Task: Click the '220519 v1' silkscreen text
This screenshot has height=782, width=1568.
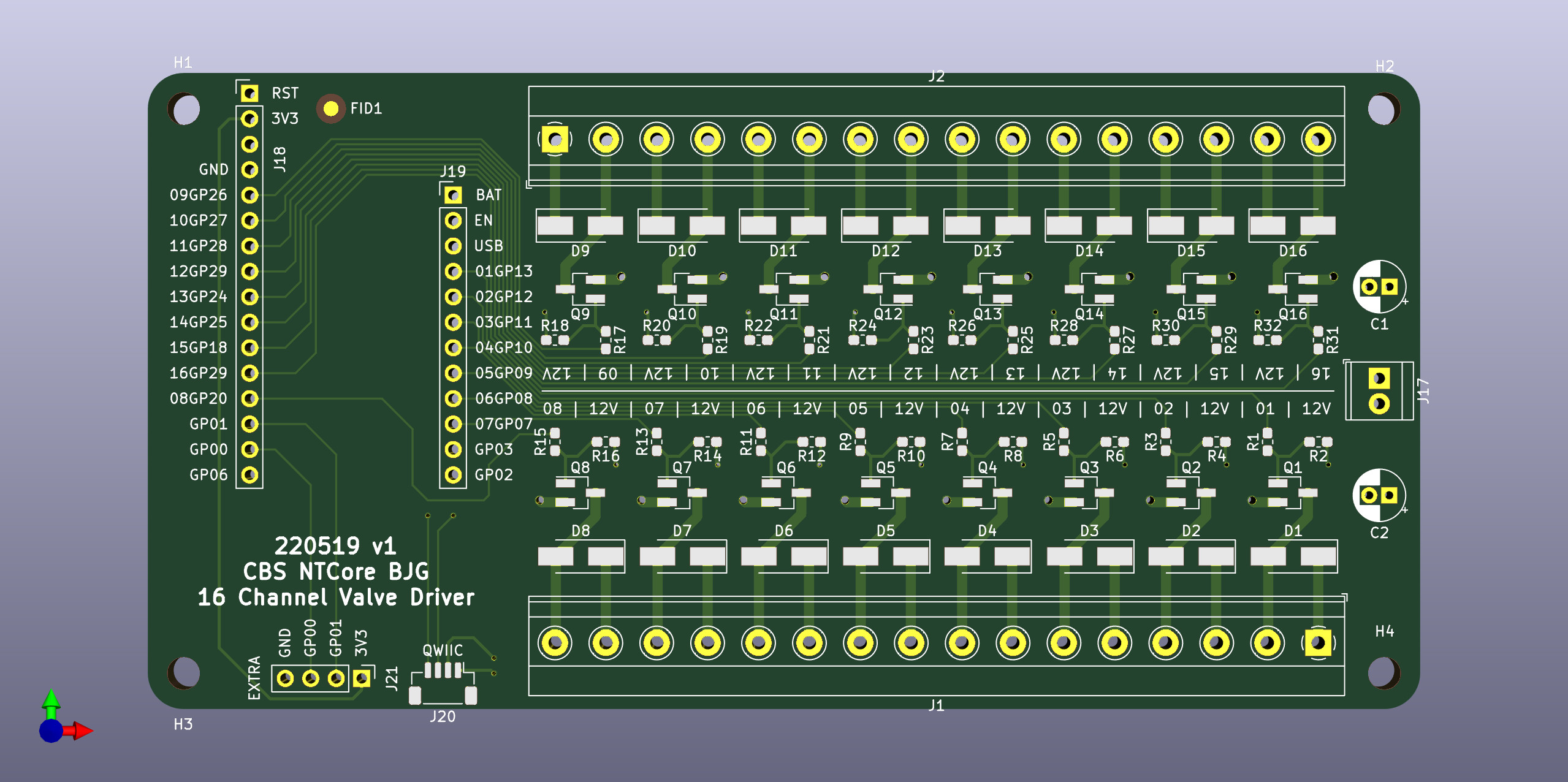Action: [x=335, y=545]
